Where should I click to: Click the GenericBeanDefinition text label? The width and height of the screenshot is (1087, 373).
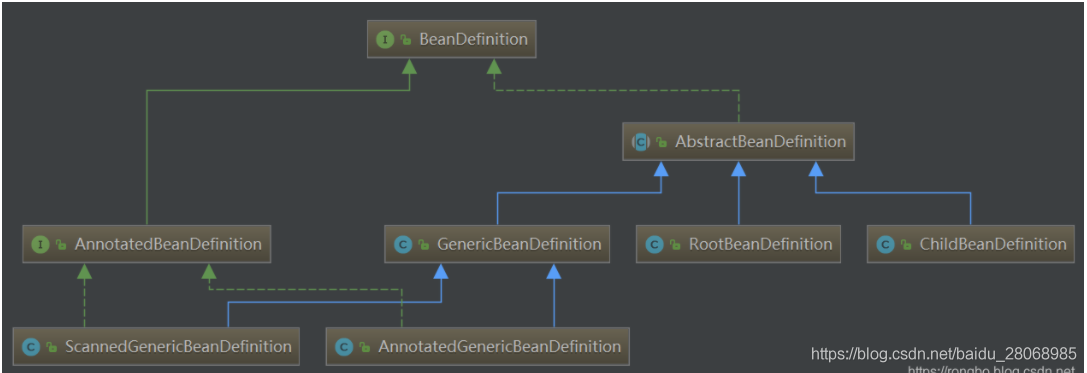[x=519, y=244]
